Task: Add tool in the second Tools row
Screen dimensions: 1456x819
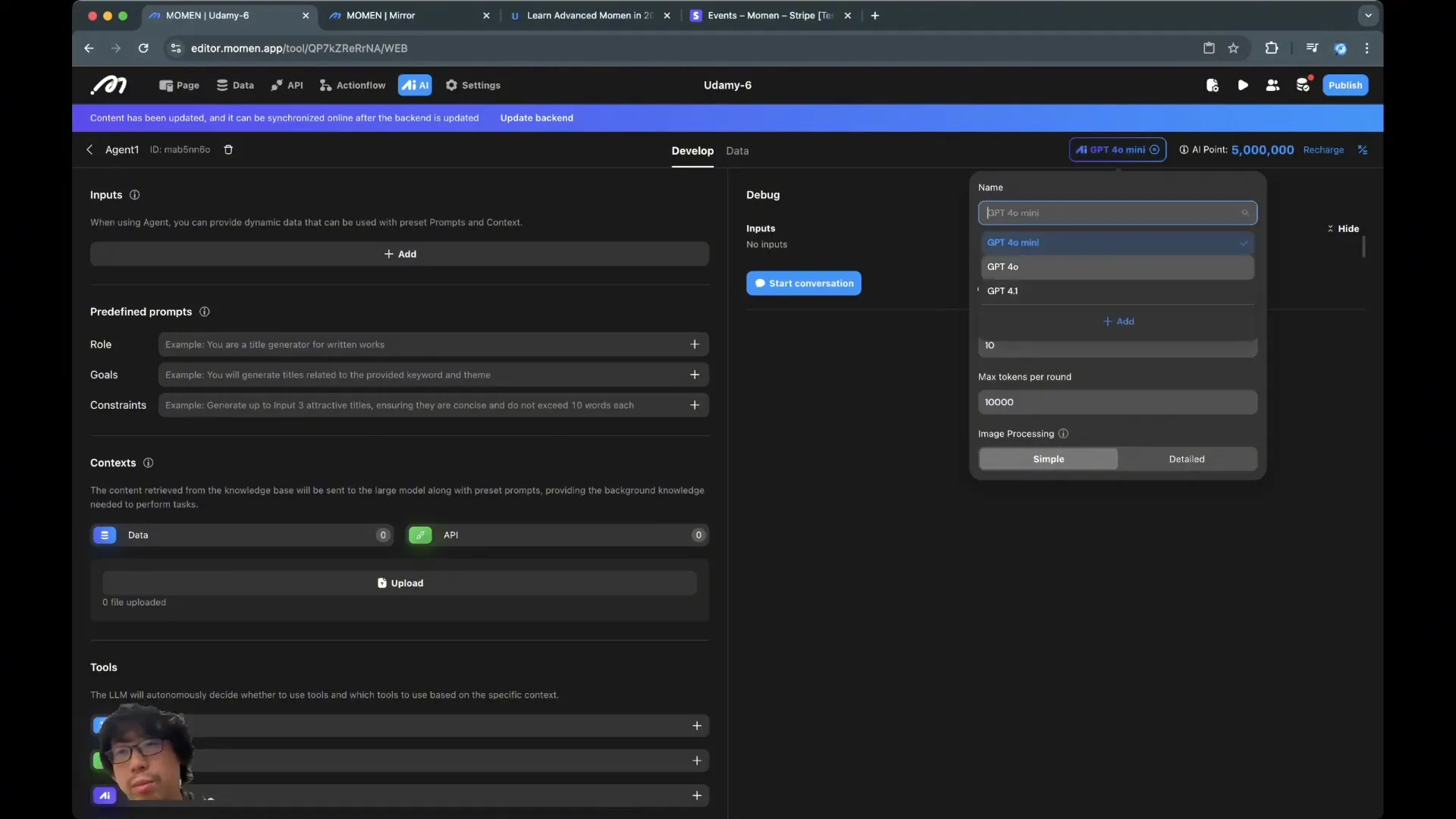Action: click(x=697, y=761)
